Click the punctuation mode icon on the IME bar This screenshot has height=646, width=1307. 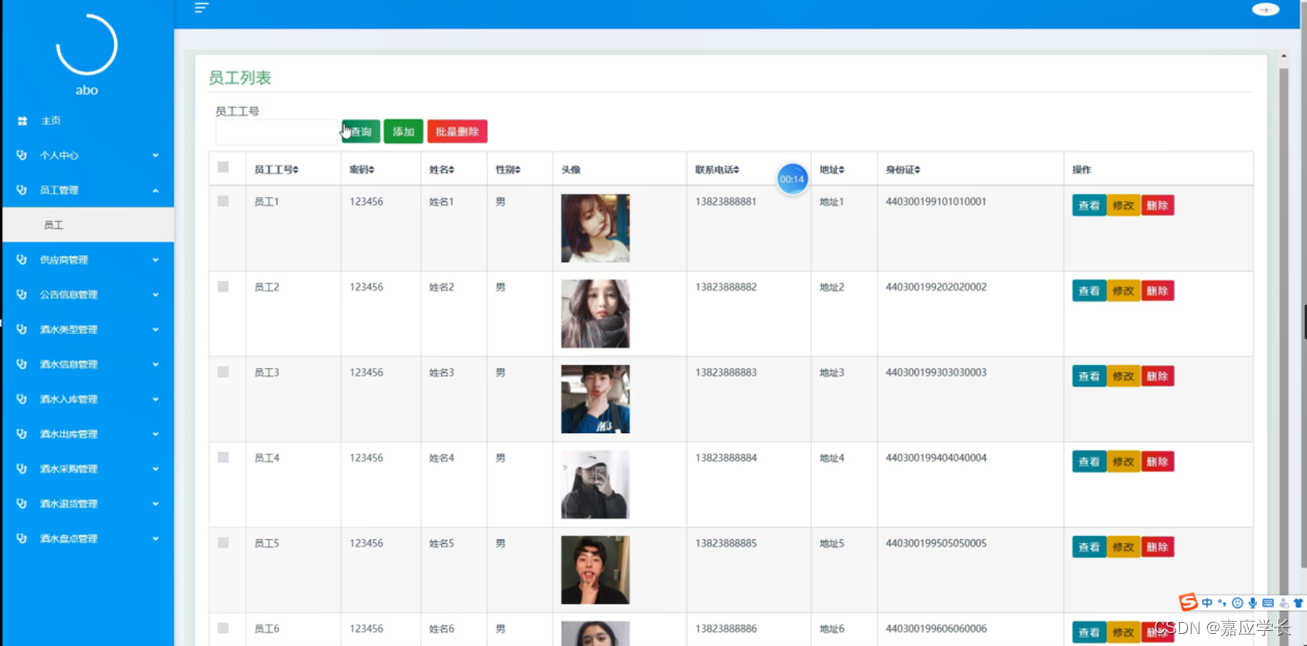pos(1222,603)
